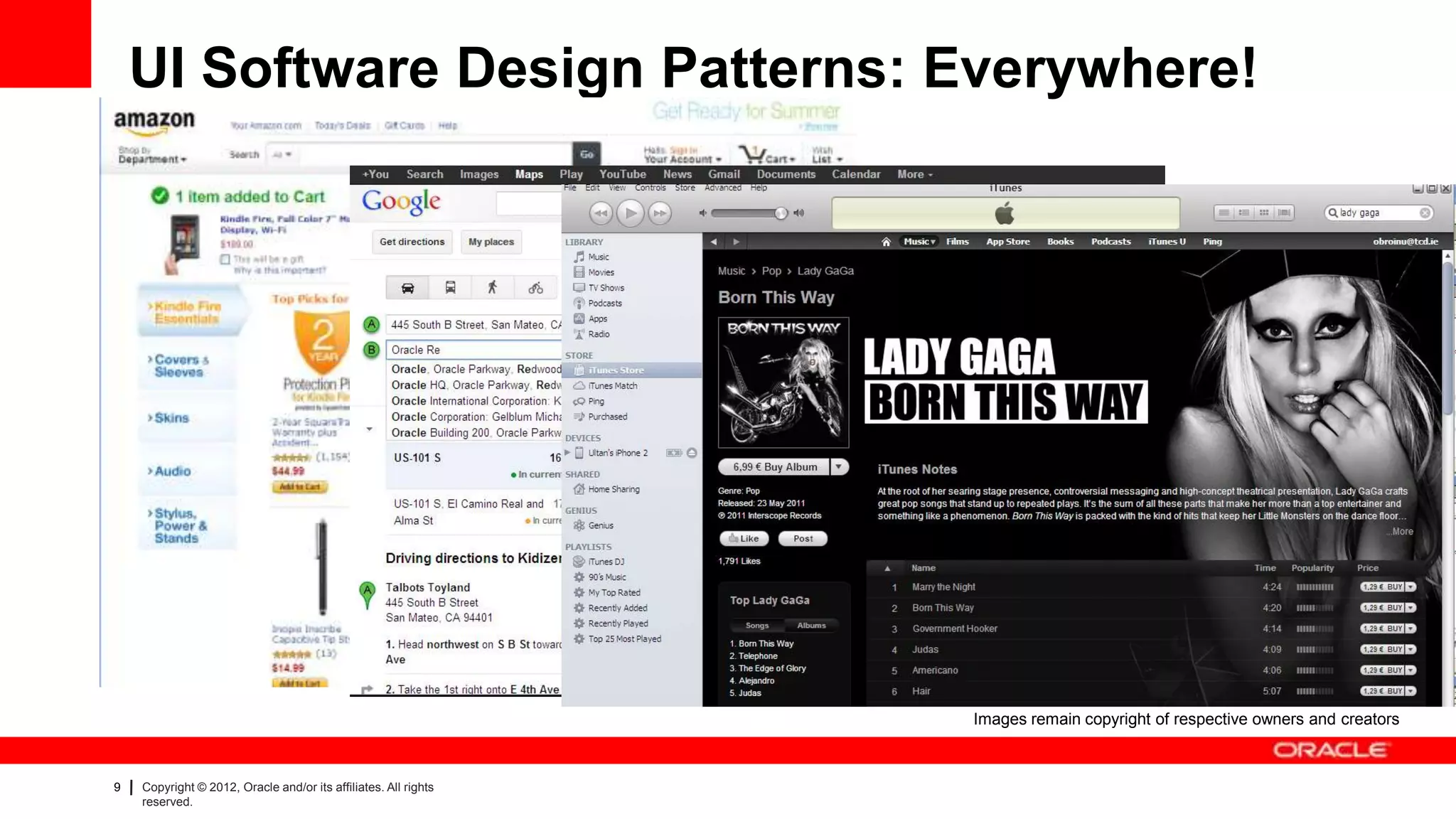Click the Post button for album
This screenshot has height=819, width=1456.
pyautogui.click(x=803, y=539)
